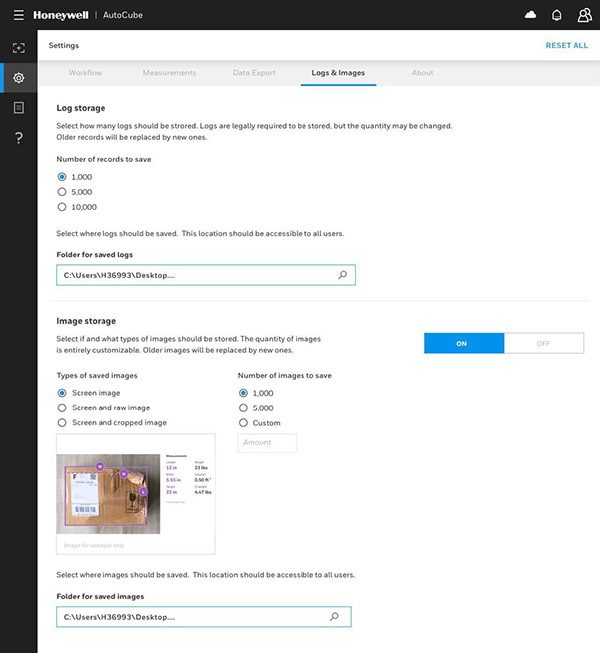The width and height of the screenshot is (600, 653).
Task: Click the 'Number of records to save' label
Action: click(x=104, y=159)
